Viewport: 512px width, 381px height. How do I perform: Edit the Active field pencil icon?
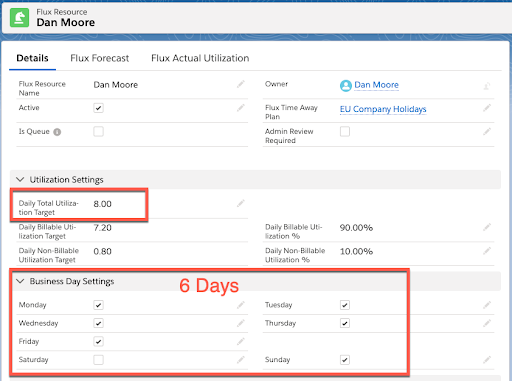tap(241, 108)
